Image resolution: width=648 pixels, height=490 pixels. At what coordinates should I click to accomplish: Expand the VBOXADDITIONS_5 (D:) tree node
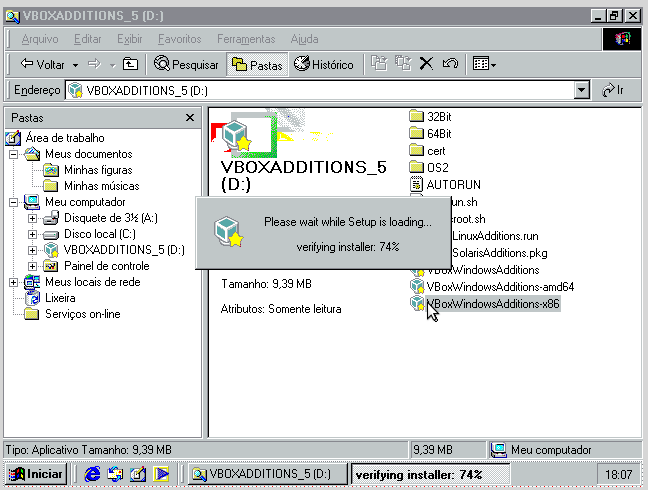(x=33, y=250)
